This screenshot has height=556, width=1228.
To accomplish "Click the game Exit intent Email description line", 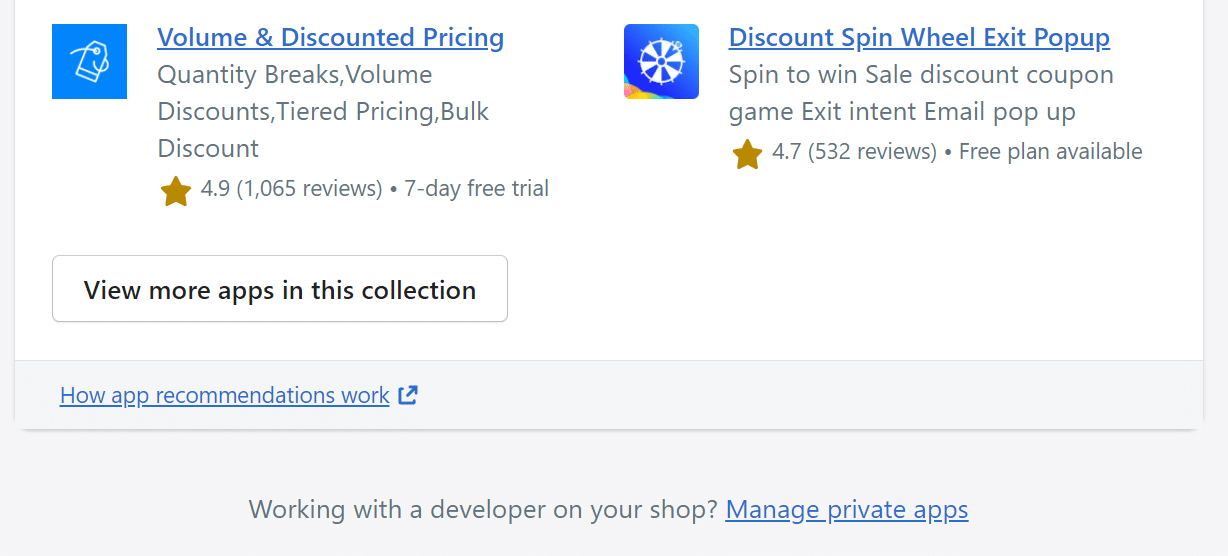I will pyautogui.click(x=902, y=112).
